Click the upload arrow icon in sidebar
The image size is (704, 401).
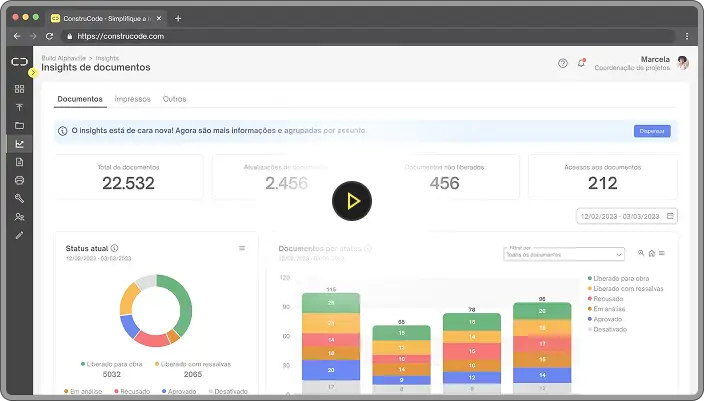tap(19, 107)
